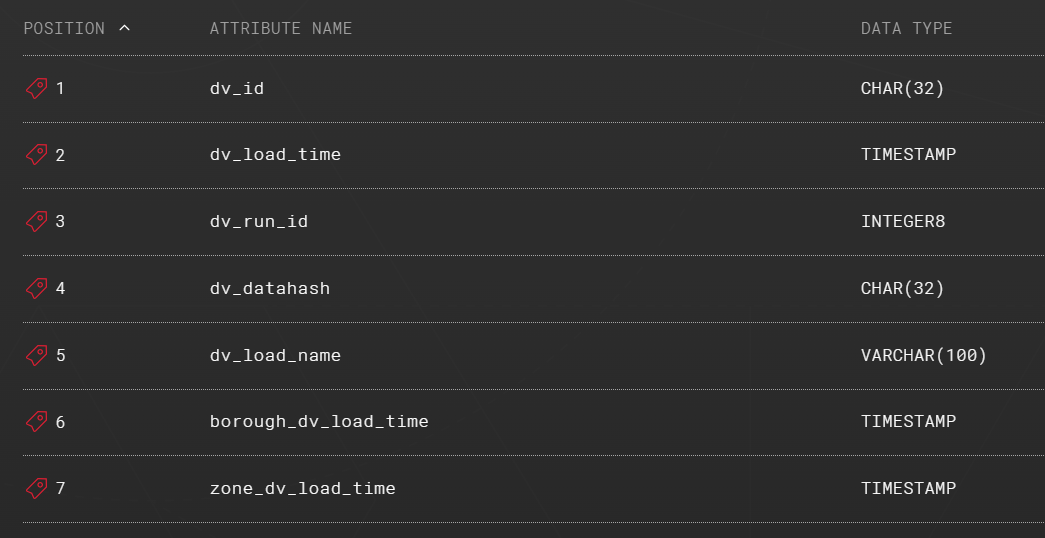Click the VARCHAR(100) data type cell
Screen dimensions: 1045x538
(923, 355)
